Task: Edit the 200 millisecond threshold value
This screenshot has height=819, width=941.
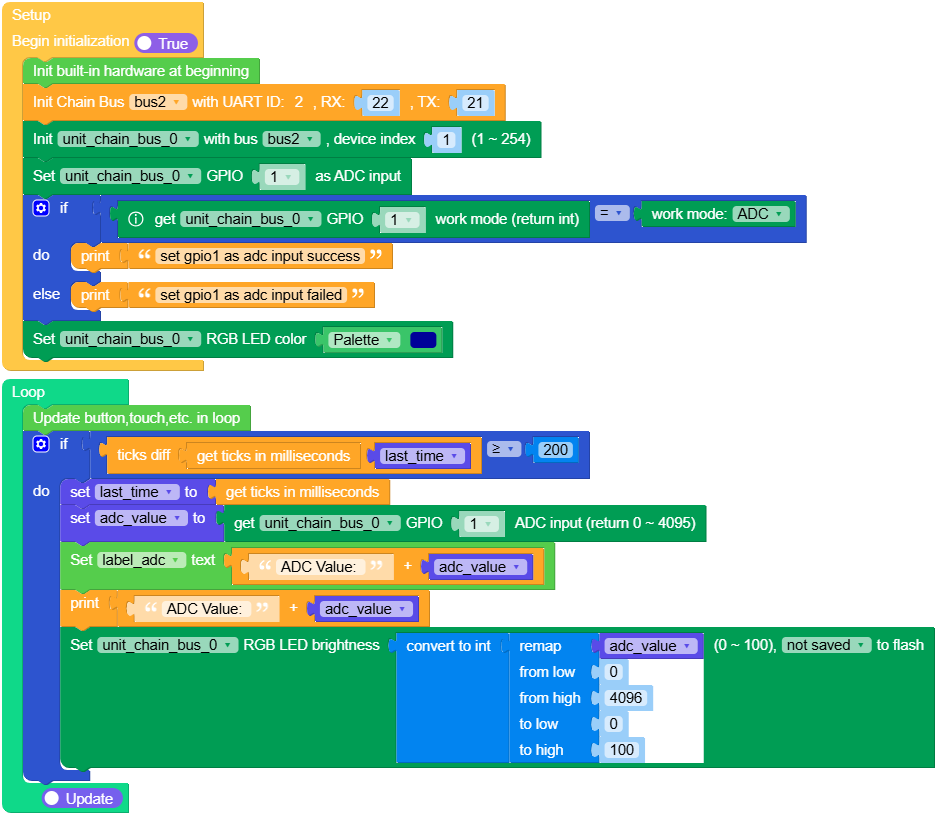Action: pos(556,449)
